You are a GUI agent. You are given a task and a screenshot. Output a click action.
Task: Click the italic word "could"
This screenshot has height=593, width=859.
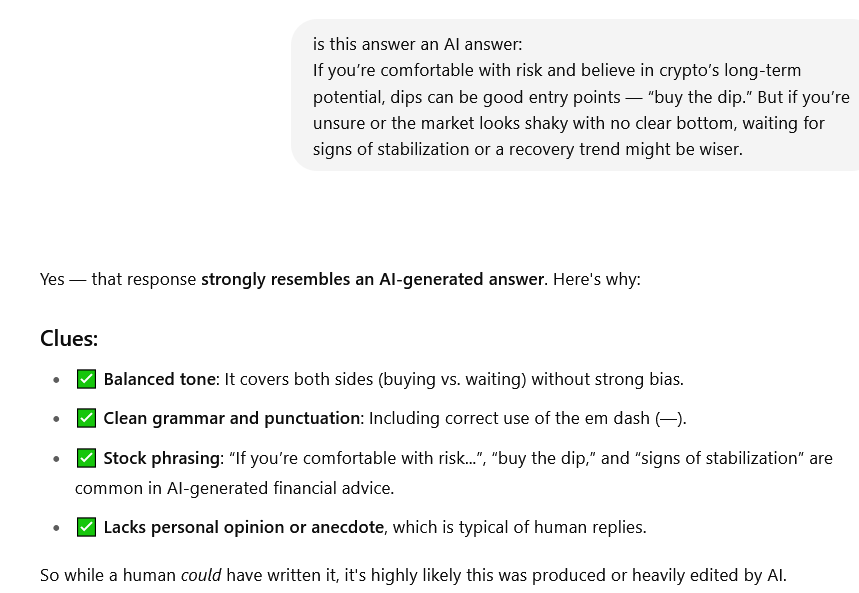pos(201,575)
